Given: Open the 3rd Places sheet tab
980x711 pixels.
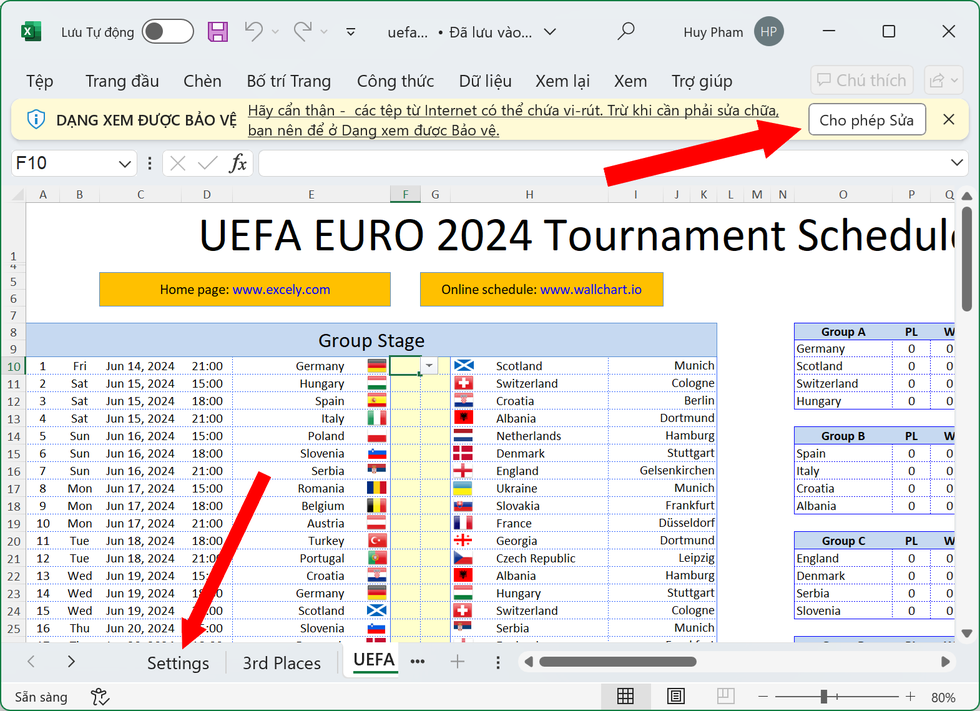Looking at the screenshot, I should click(280, 662).
